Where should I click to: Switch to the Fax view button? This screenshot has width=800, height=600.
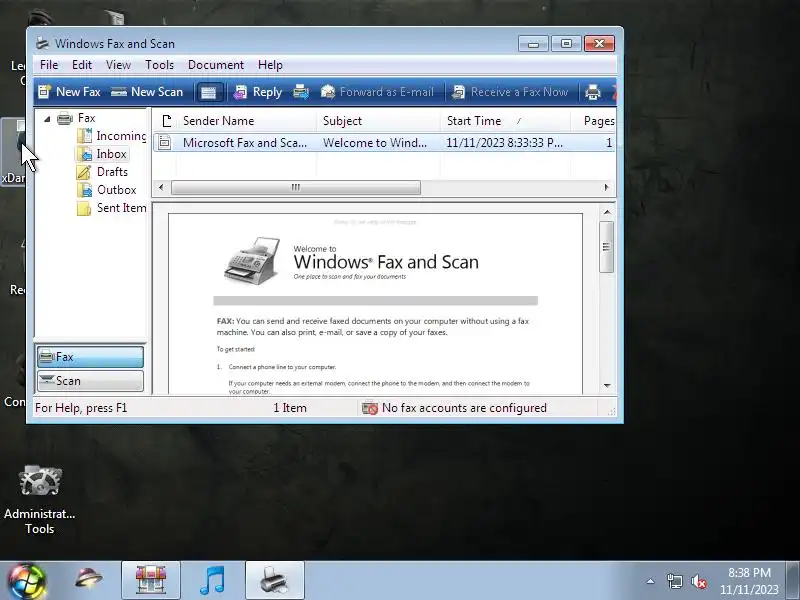(90, 357)
